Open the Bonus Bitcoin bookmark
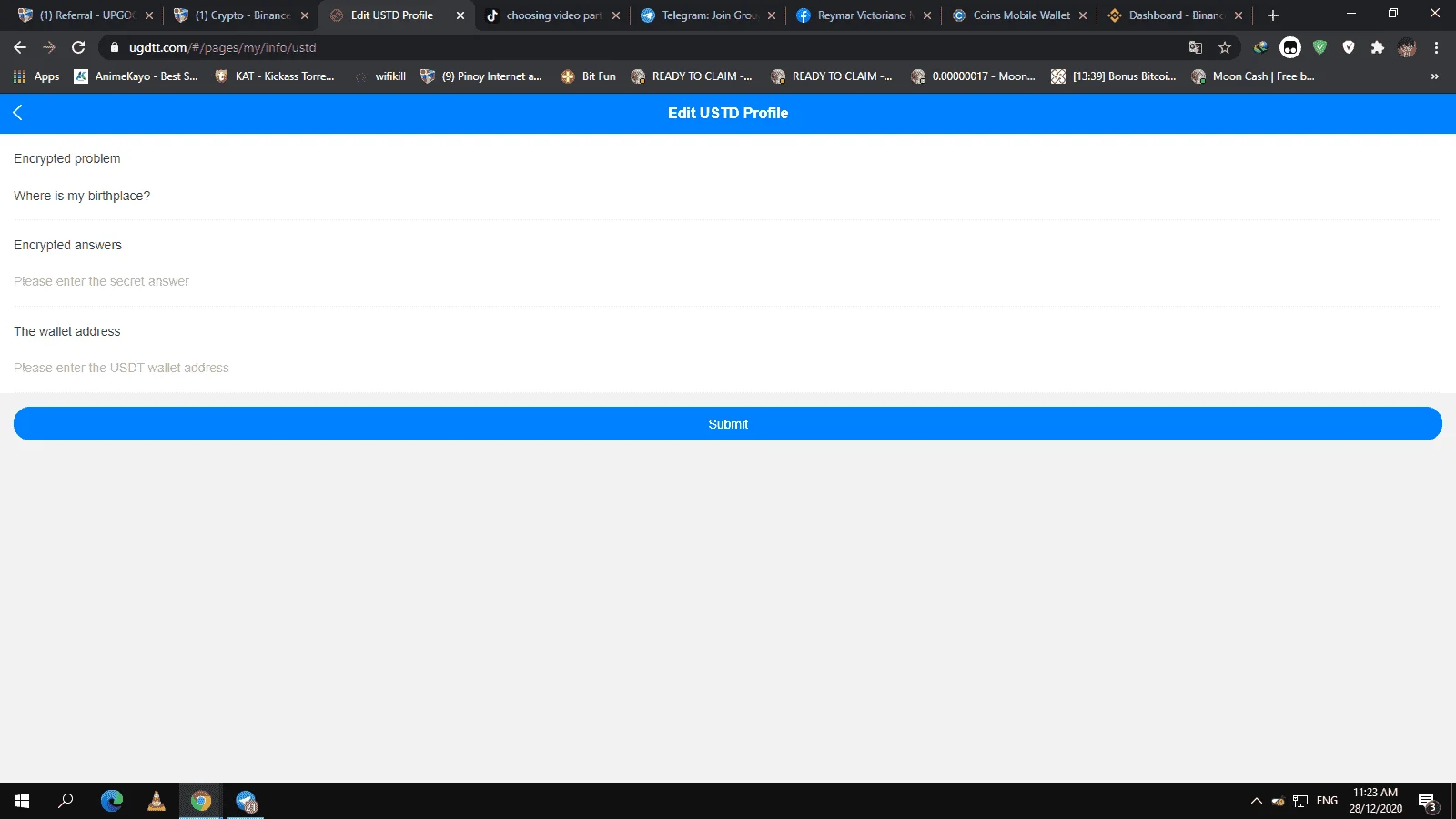Image resolution: width=1456 pixels, height=819 pixels. pos(1113,76)
